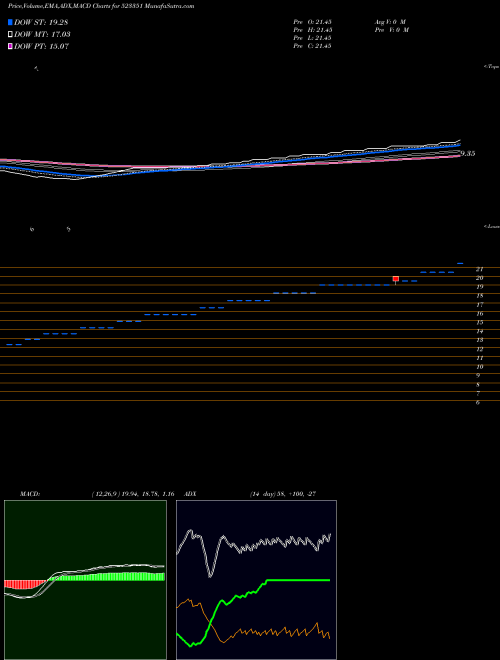Click the chart title mentioning MunafaSutra.com
The width and height of the screenshot is (500, 660).
click(101, 6)
